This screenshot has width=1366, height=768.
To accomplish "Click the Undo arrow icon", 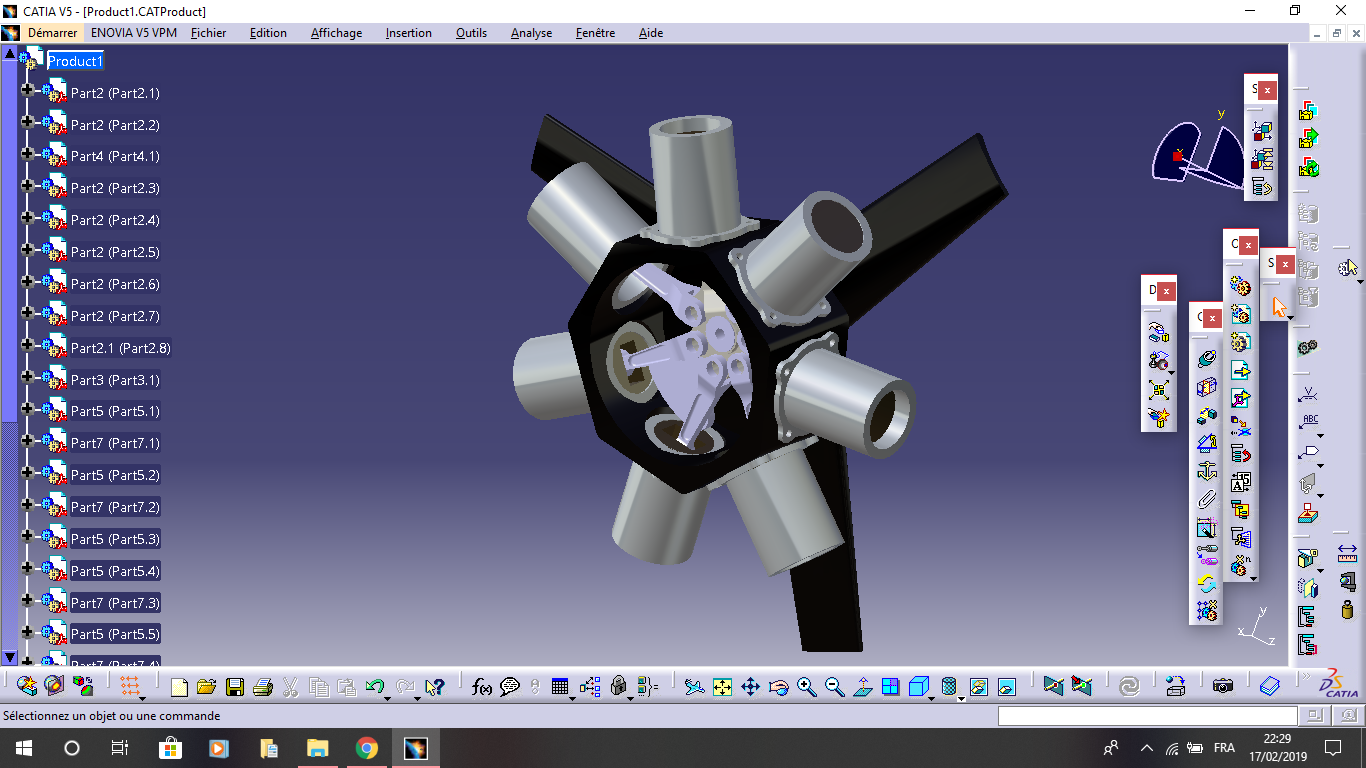I will (375, 687).
